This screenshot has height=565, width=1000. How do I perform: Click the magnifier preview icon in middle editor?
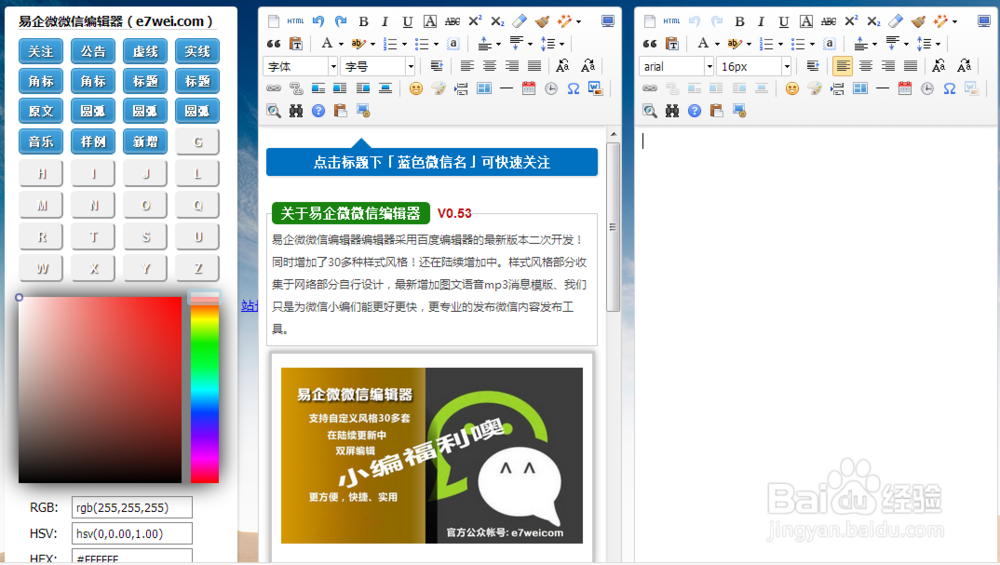pos(274,111)
